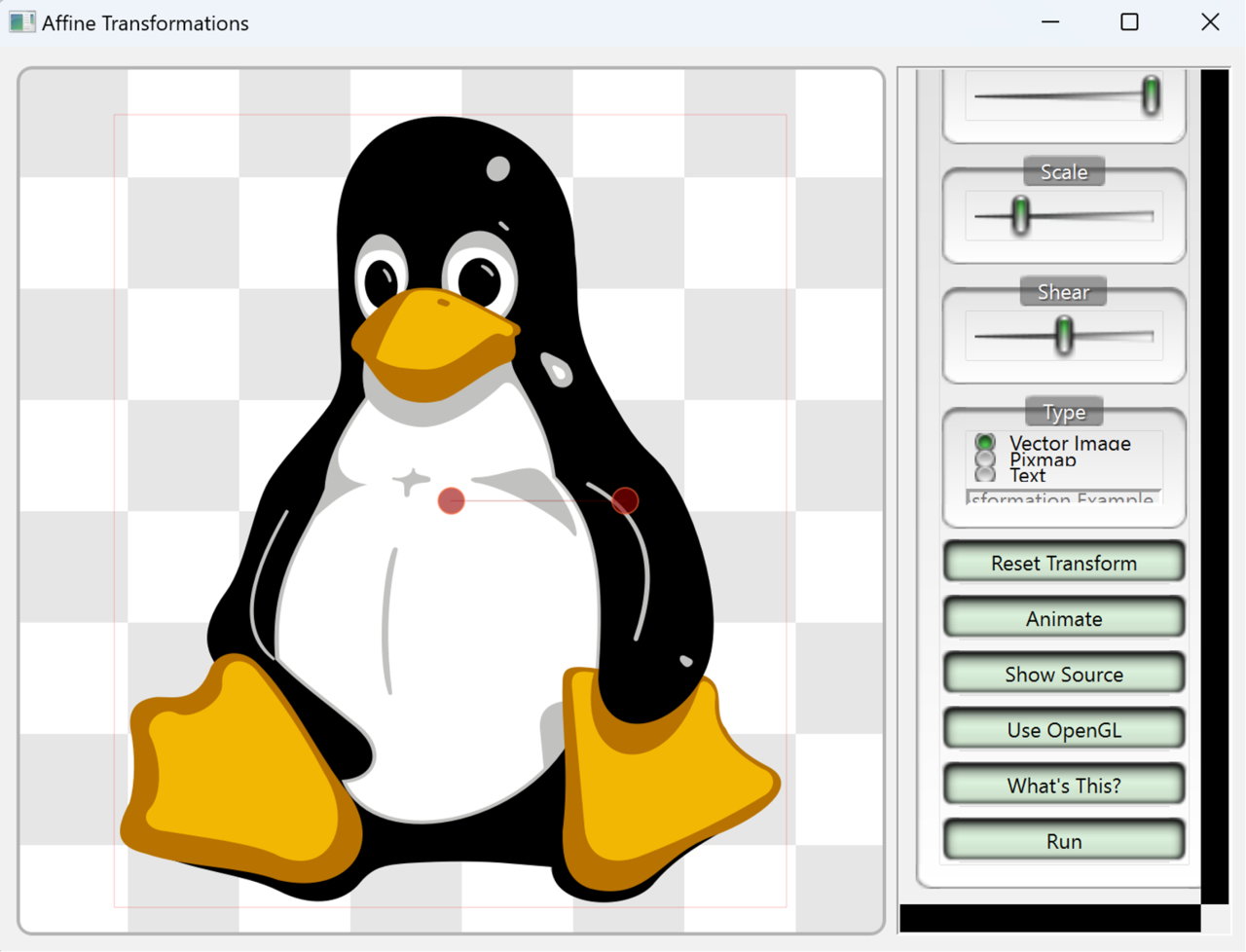1246x952 pixels.
Task: Start animation with the Animate button
Action: [1063, 618]
